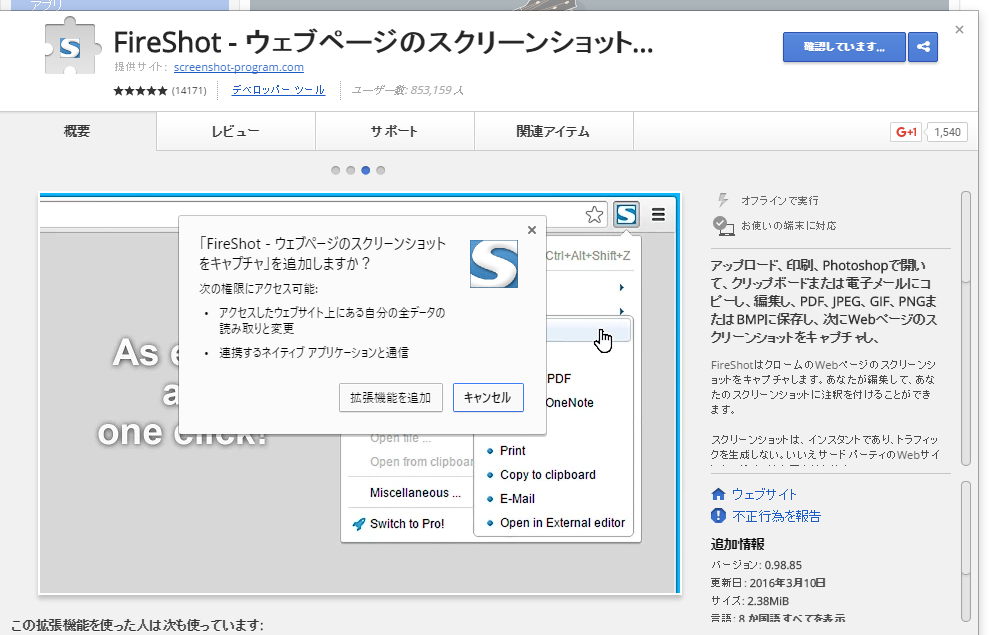The width and height of the screenshot is (989, 635).
Task: Click the G+1 button
Action: point(907,132)
